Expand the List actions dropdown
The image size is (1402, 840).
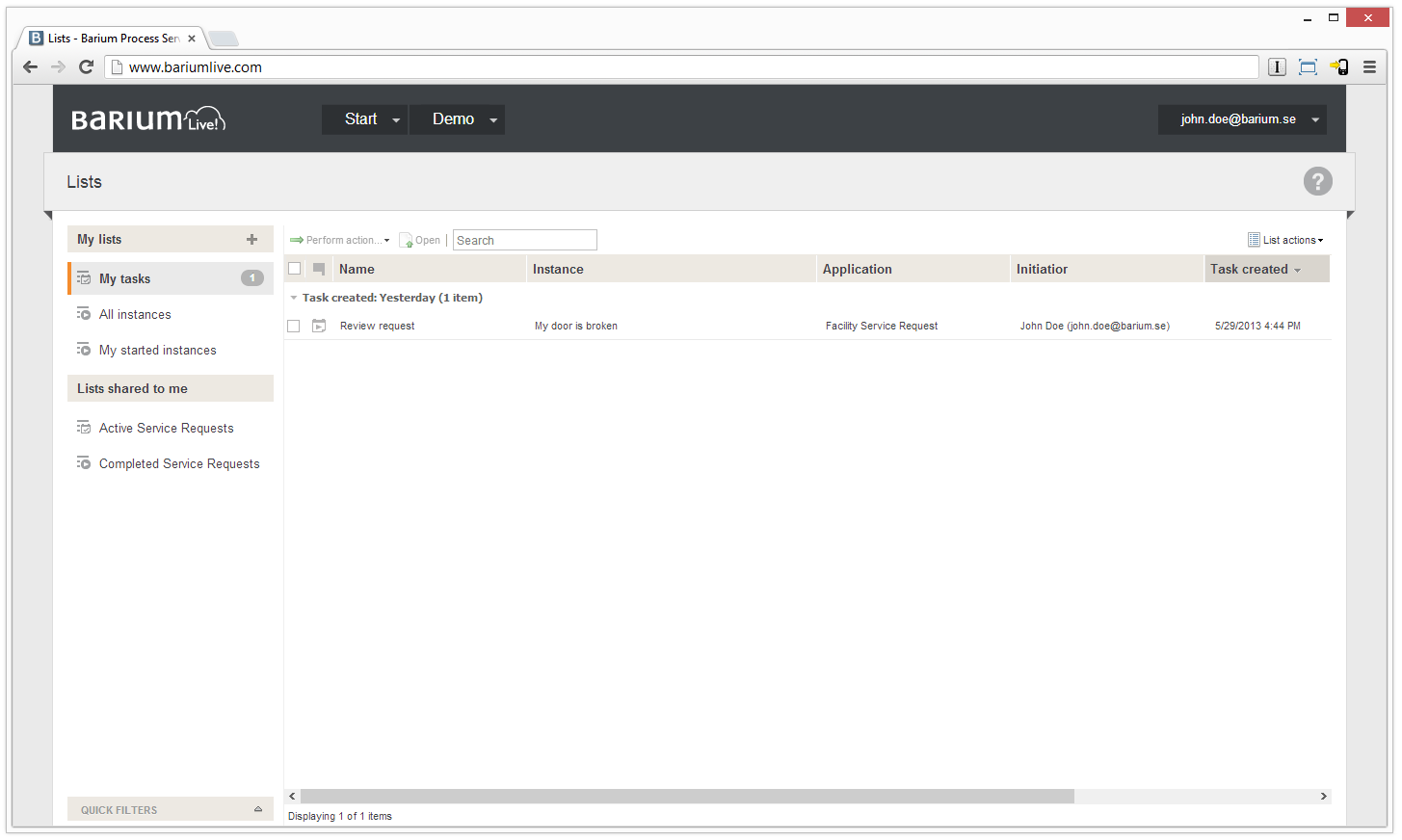(1286, 241)
